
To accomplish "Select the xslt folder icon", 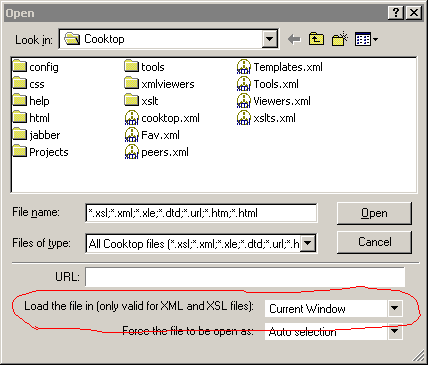I will 132,100.
